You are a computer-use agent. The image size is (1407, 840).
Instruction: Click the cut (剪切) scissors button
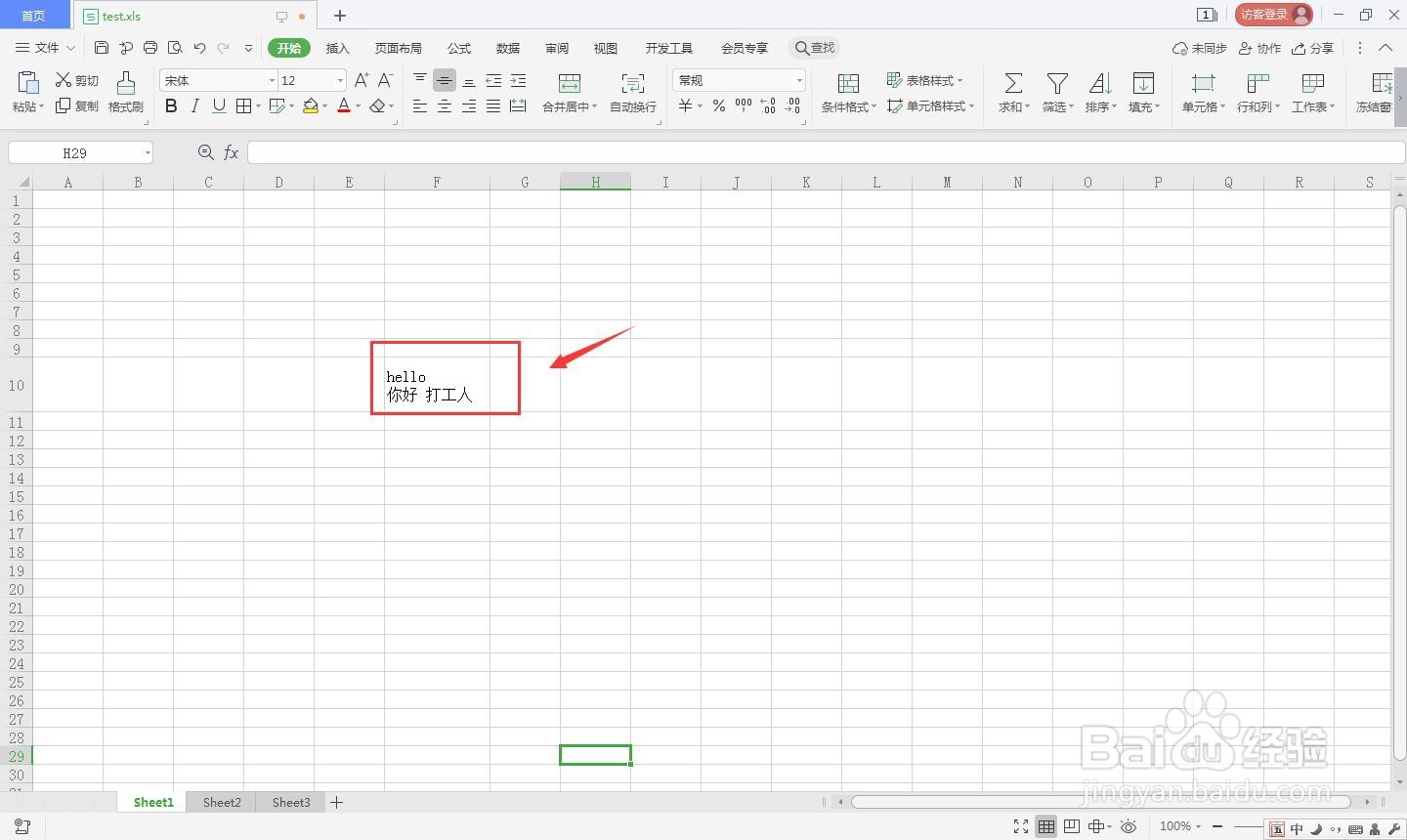tap(76, 80)
